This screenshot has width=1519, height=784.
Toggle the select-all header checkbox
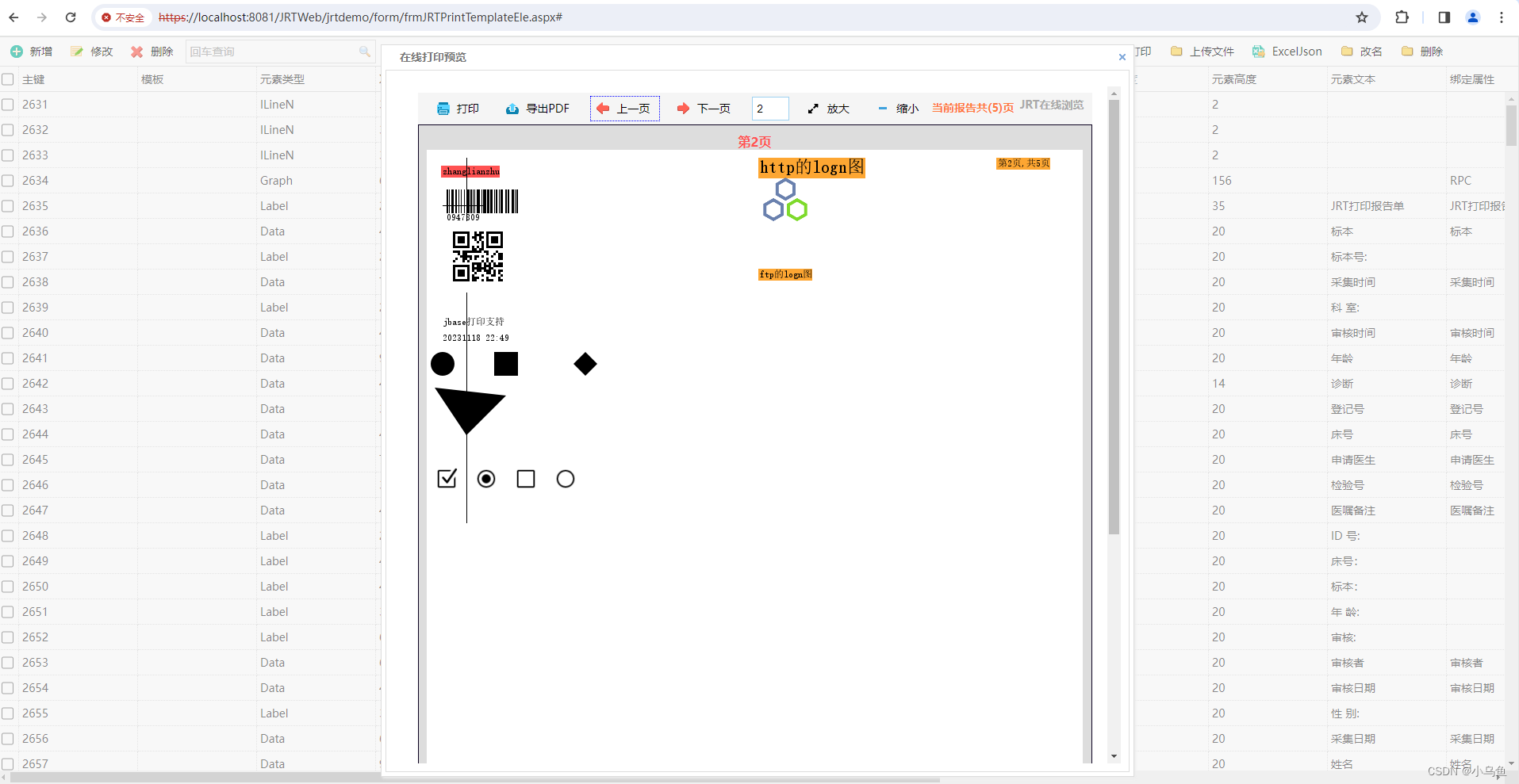(8, 79)
